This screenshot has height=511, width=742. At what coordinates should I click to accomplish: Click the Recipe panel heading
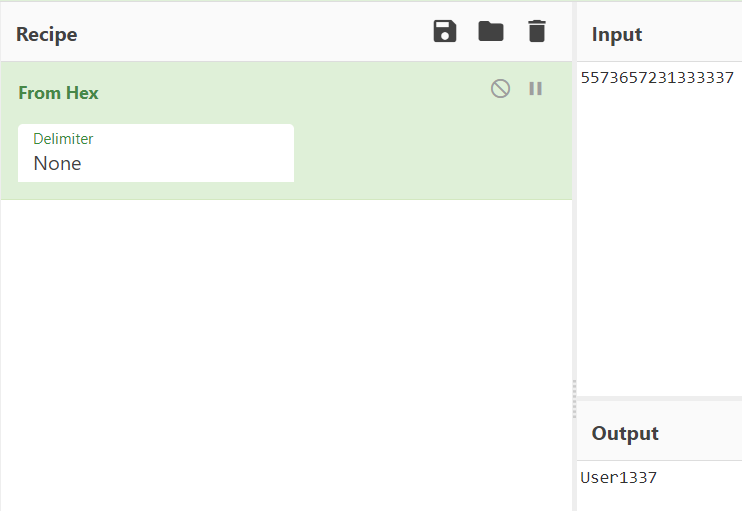click(x=46, y=34)
